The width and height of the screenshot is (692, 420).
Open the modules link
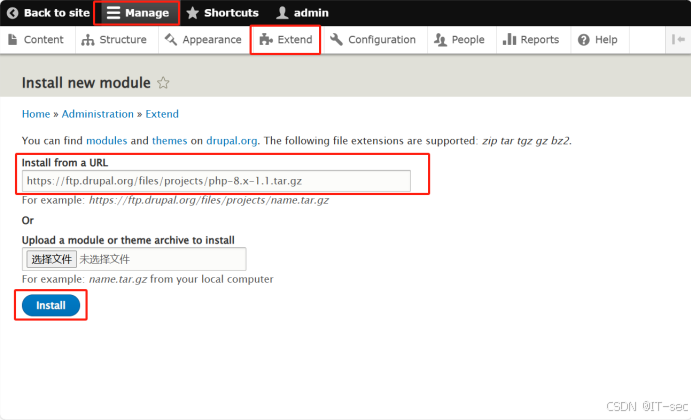pyautogui.click(x=106, y=141)
